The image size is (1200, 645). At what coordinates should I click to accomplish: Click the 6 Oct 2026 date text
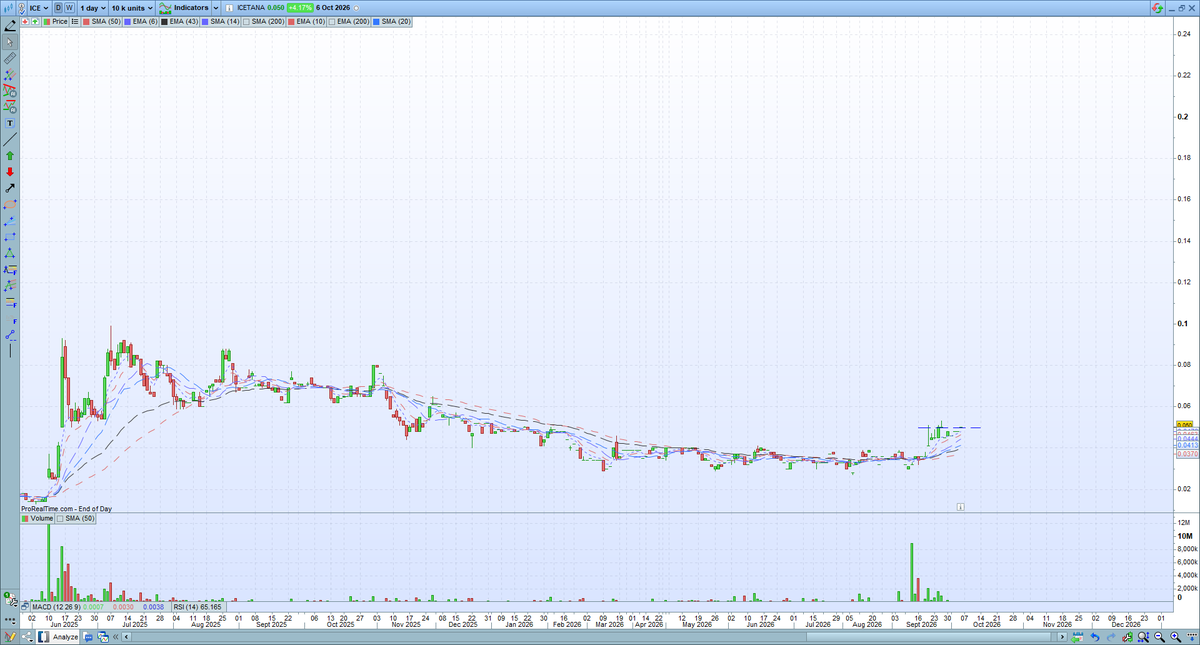tap(333, 8)
